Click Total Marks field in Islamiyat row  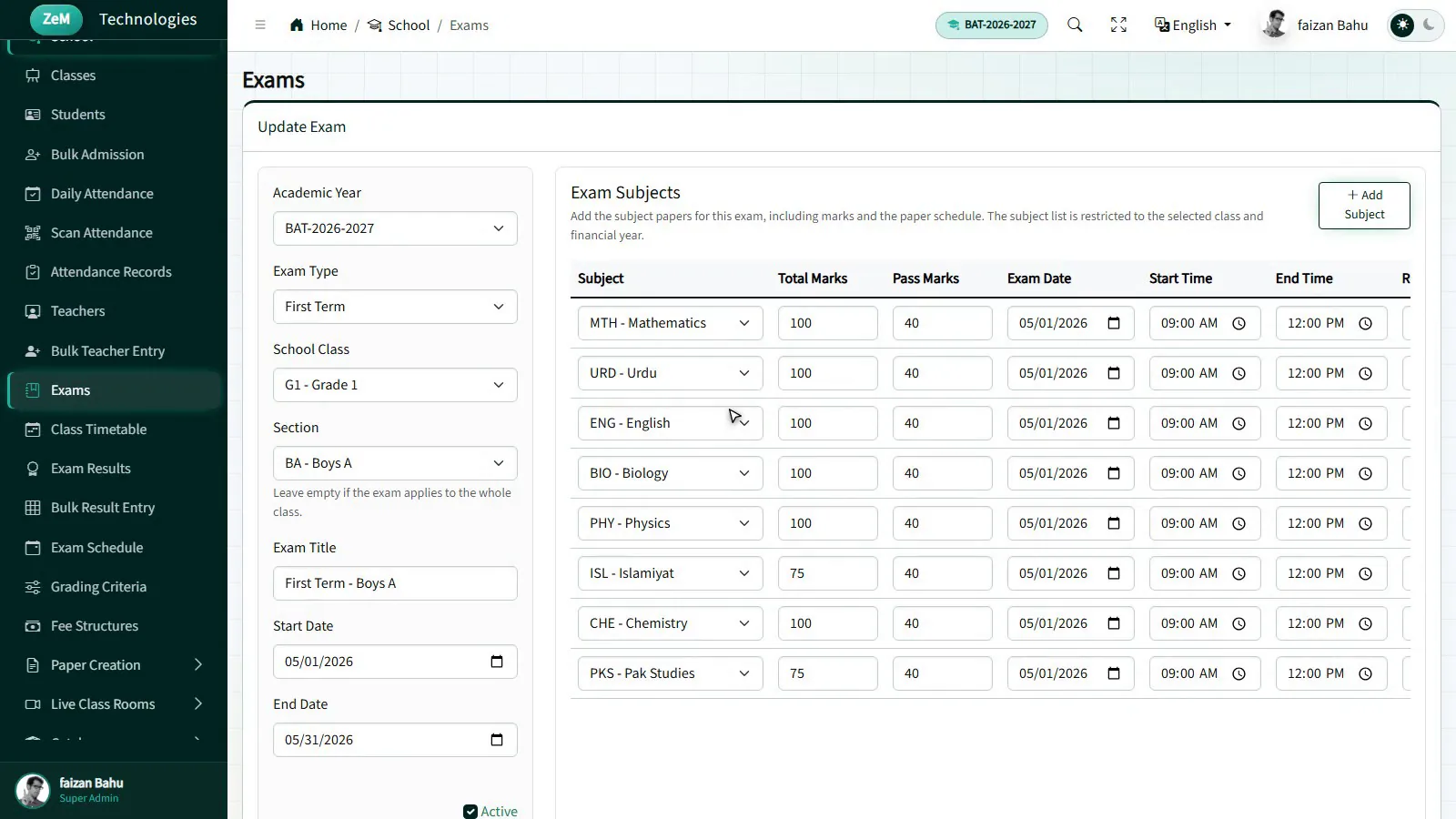click(827, 573)
